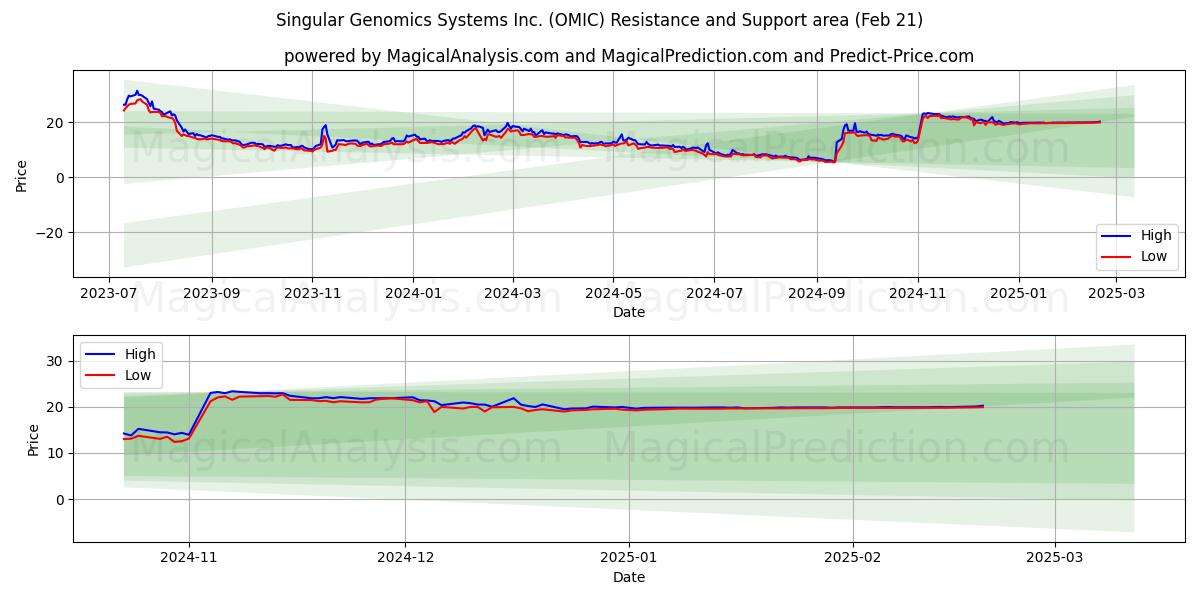Click the '2024-05' x-axis label, top chart
The width and height of the screenshot is (1200, 600).
[613, 293]
